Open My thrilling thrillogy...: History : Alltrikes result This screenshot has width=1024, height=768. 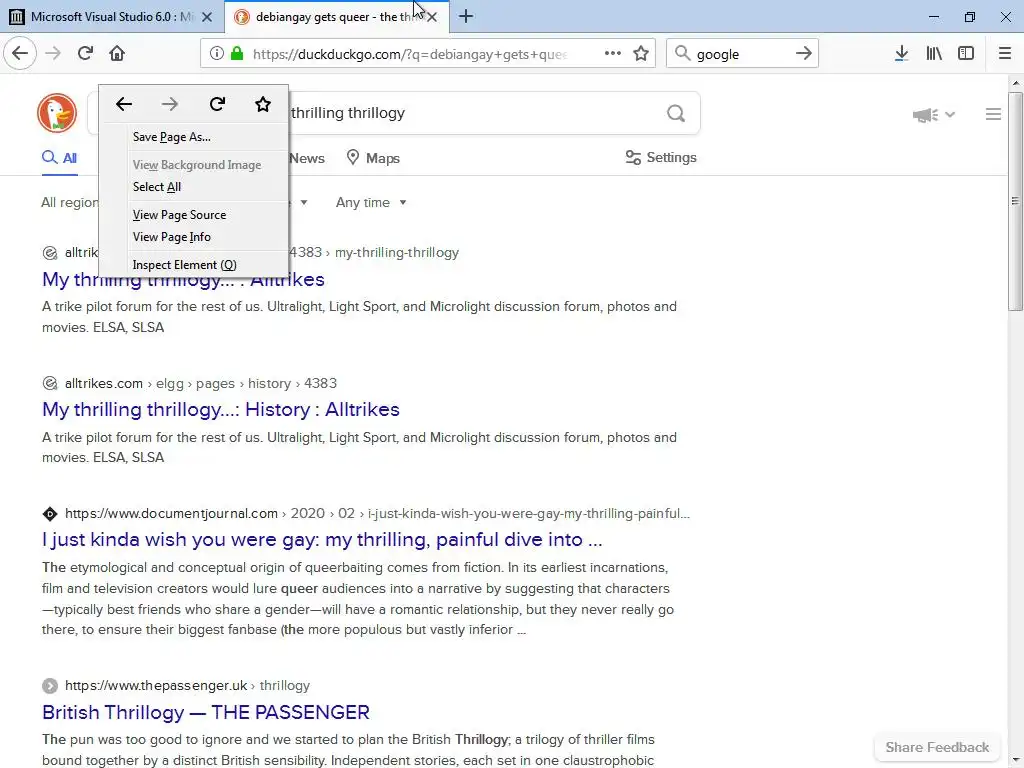221,409
